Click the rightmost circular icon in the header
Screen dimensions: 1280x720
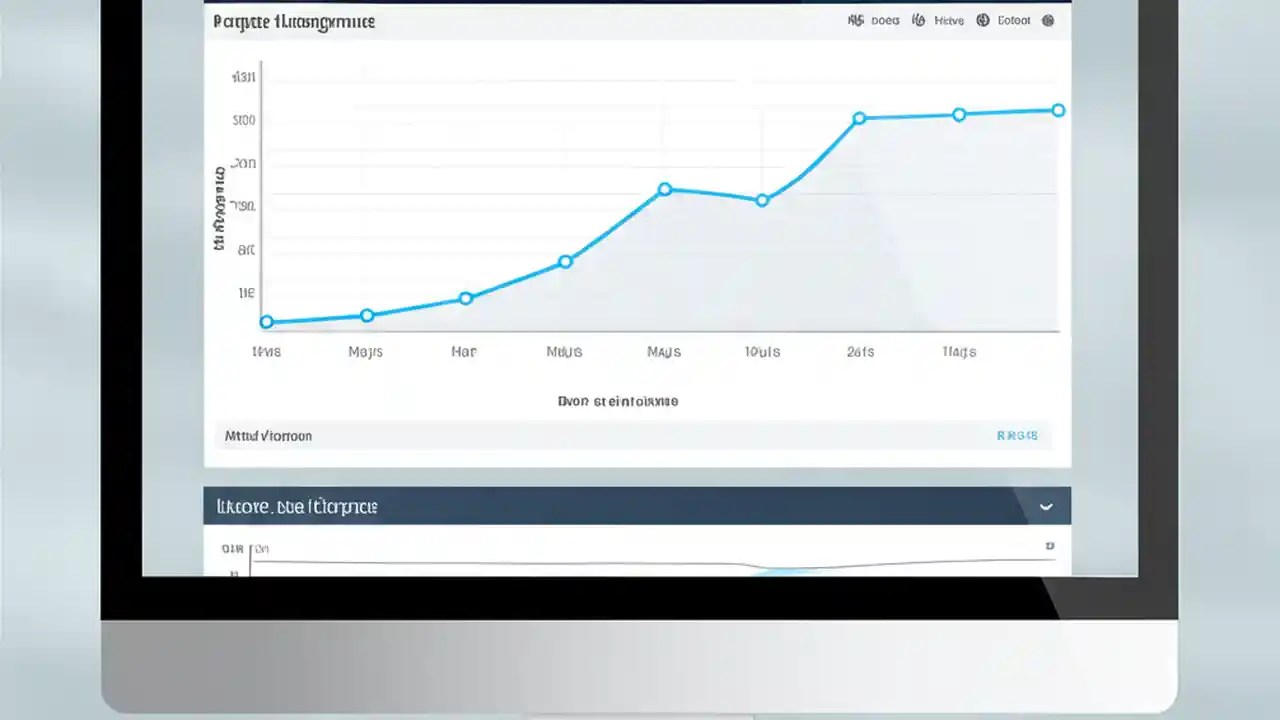1047,20
